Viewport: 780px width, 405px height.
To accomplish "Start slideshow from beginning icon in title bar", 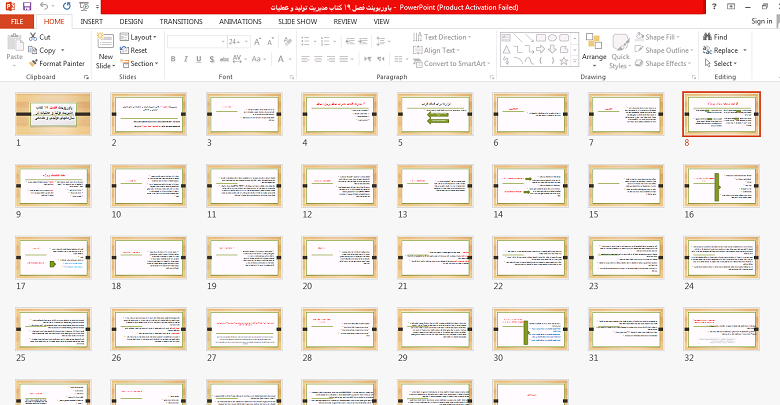I will coord(84,6).
